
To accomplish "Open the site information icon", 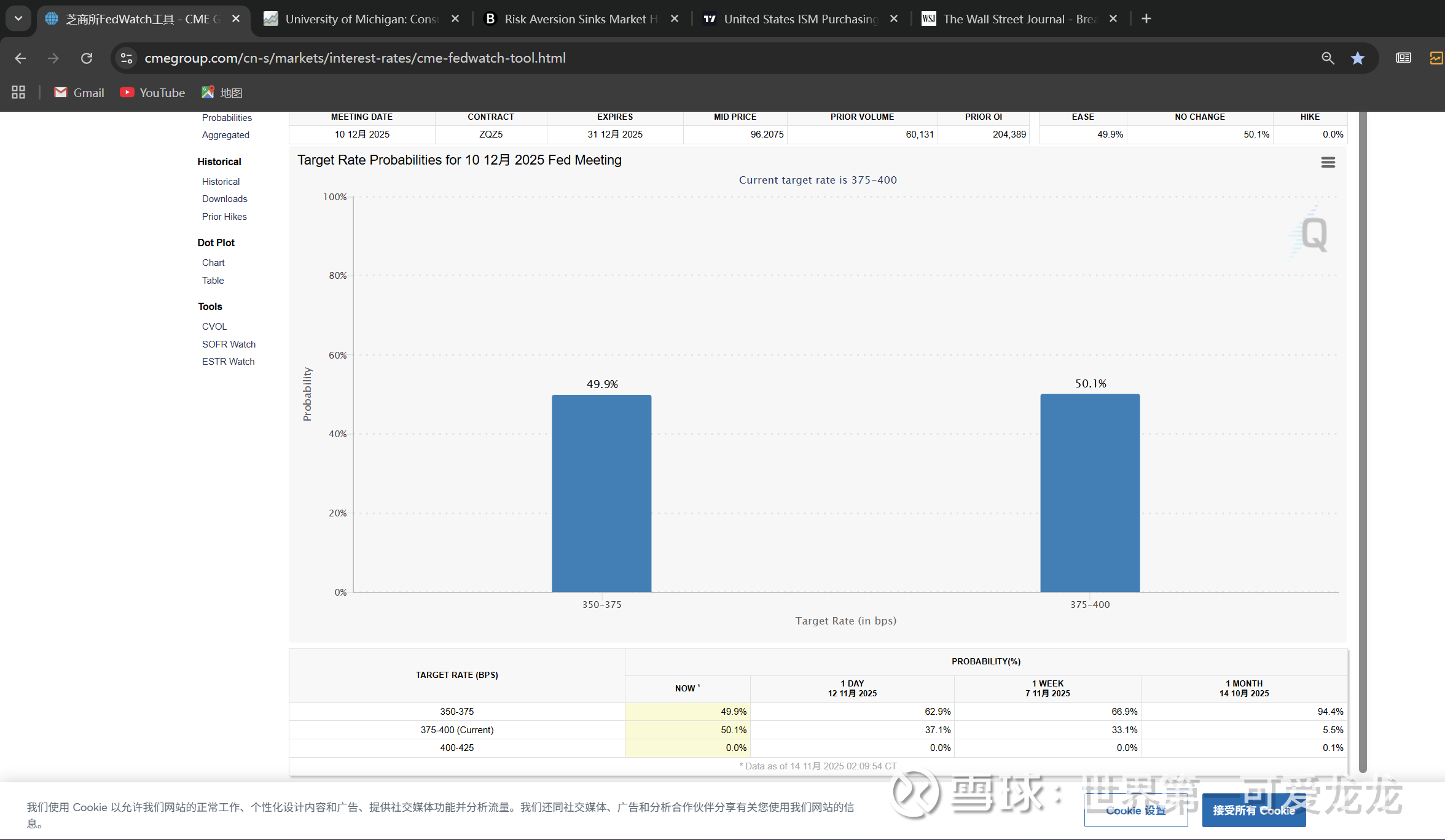I will coord(127,58).
